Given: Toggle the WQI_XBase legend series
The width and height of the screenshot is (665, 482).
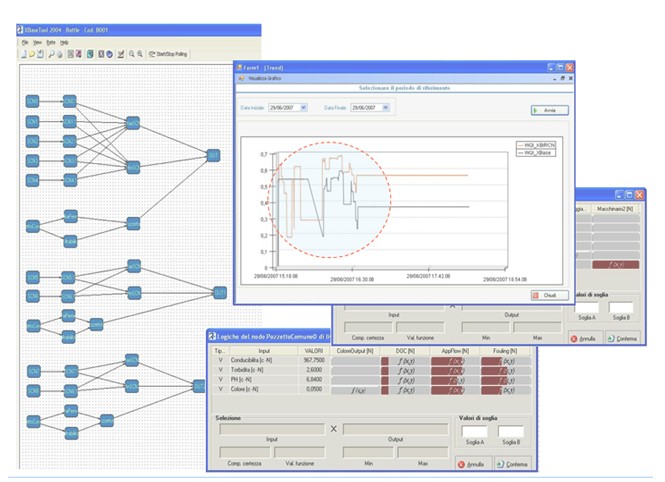Looking at the screenshot, I should (539, 150).
